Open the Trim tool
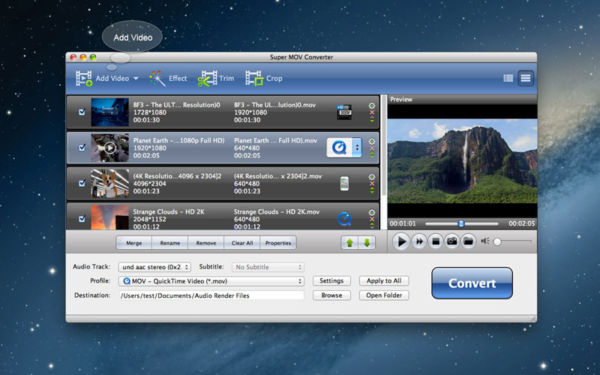 216,78
